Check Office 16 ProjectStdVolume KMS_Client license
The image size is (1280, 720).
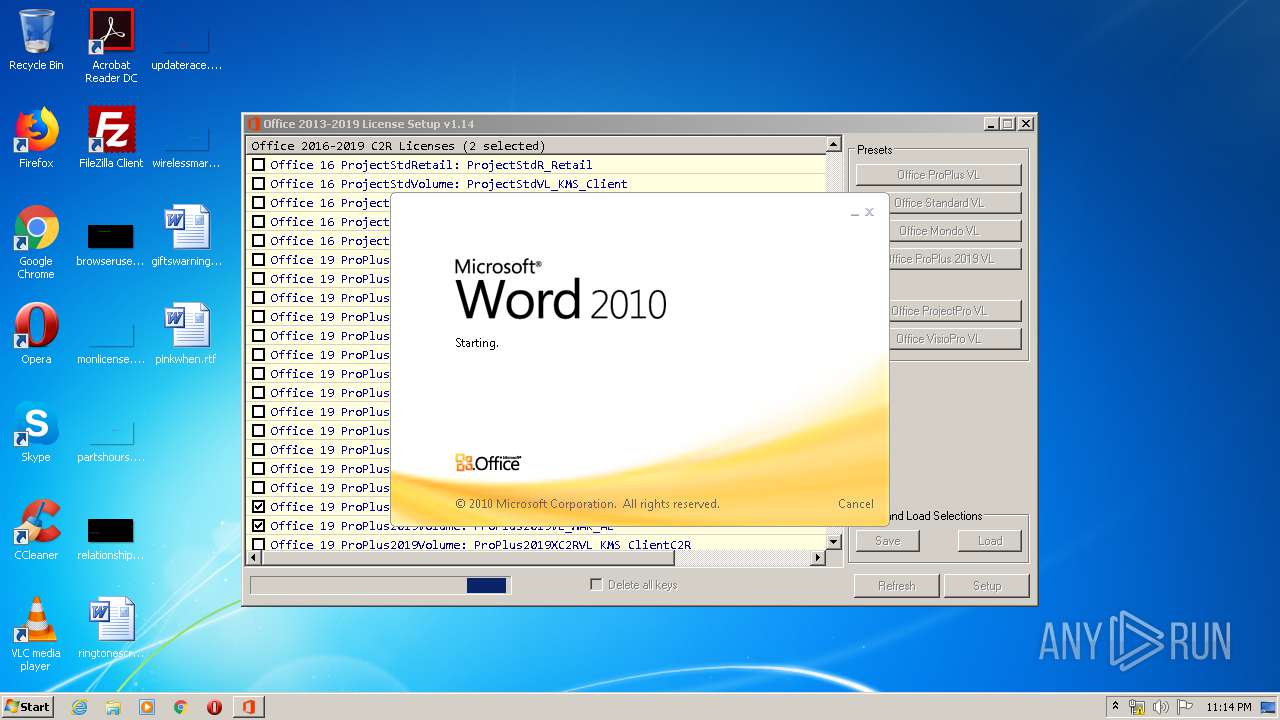click(259, 184)
